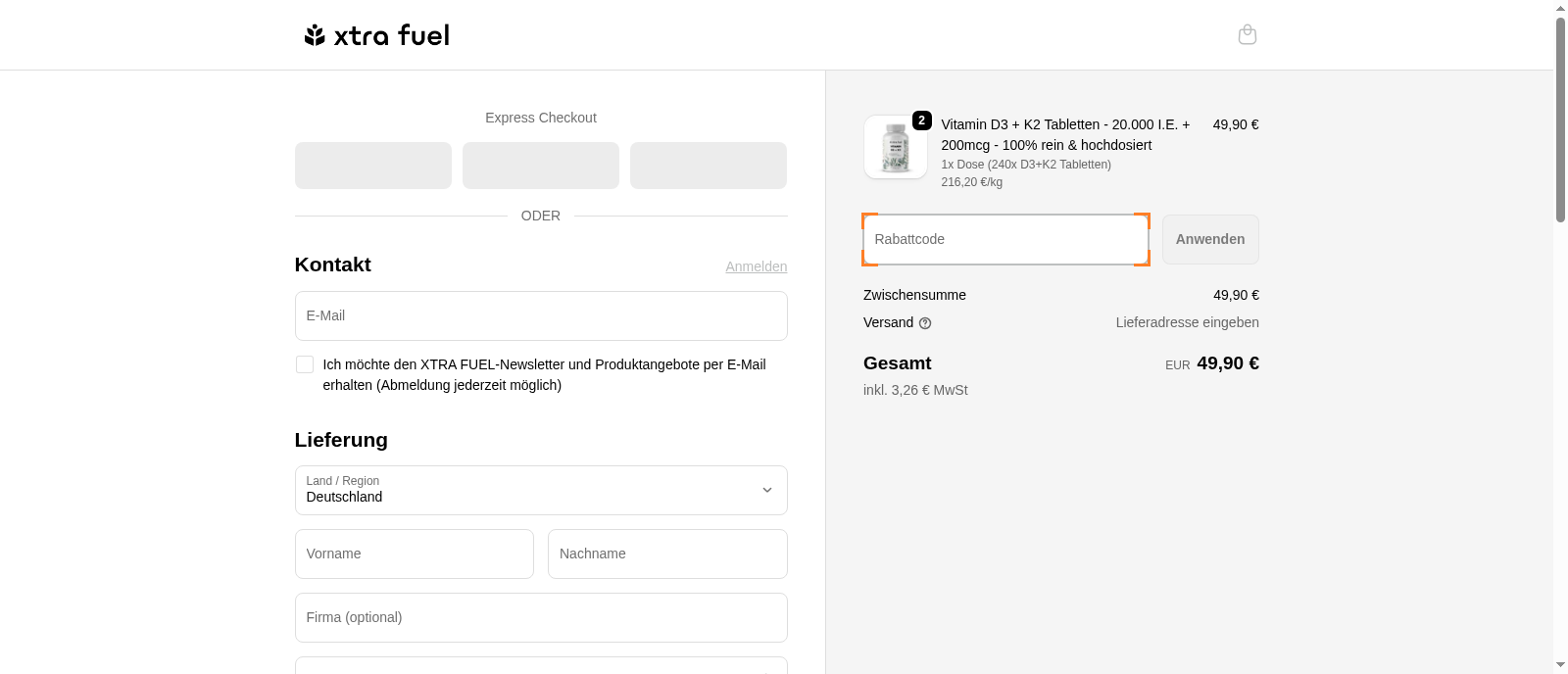Click the Nachname input field

[x=667, y=554]
